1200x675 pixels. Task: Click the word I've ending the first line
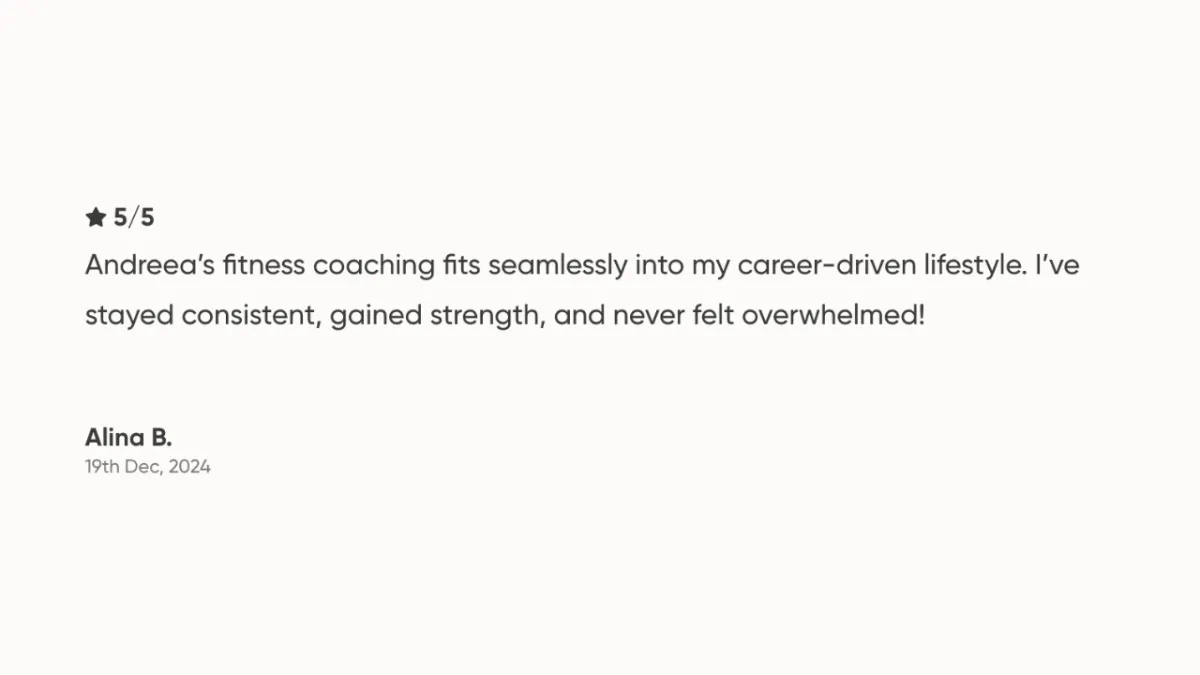tap(1057, 266)
